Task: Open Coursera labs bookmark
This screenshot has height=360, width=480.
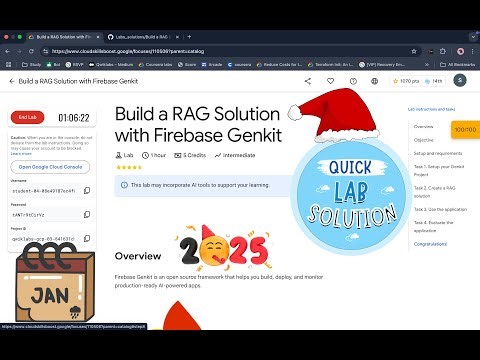Action: click(x=155, y=64)
